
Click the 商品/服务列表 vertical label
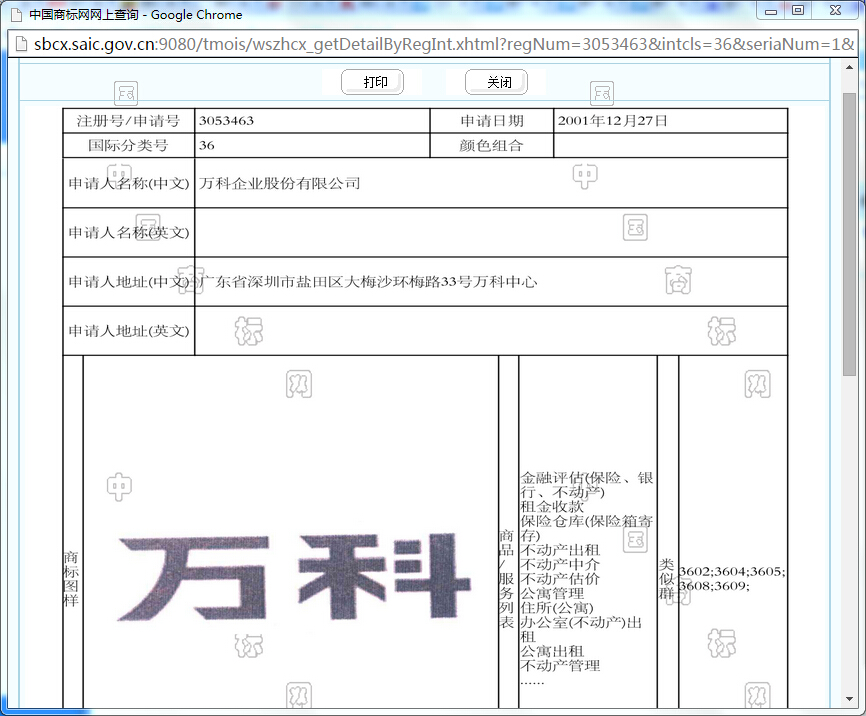click(507, 579)
